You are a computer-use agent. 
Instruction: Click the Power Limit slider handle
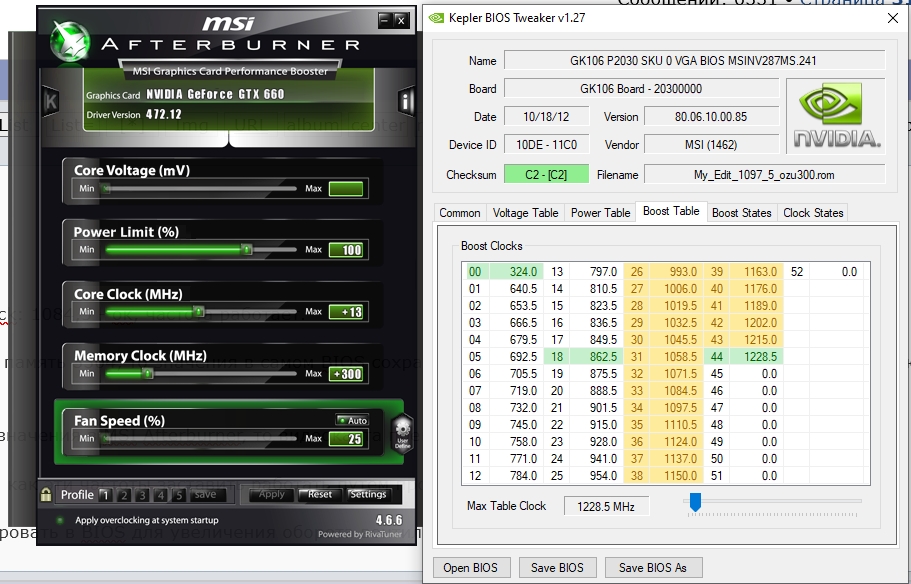point(247,250)
